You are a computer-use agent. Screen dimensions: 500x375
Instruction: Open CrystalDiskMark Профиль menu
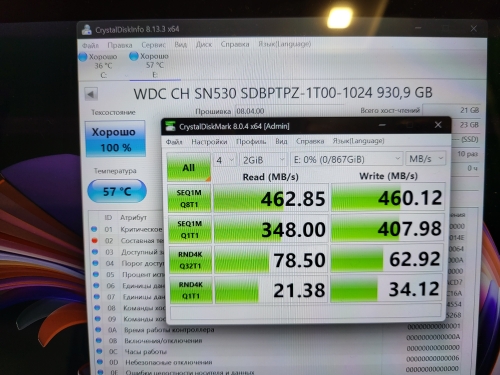pos(251,141)
